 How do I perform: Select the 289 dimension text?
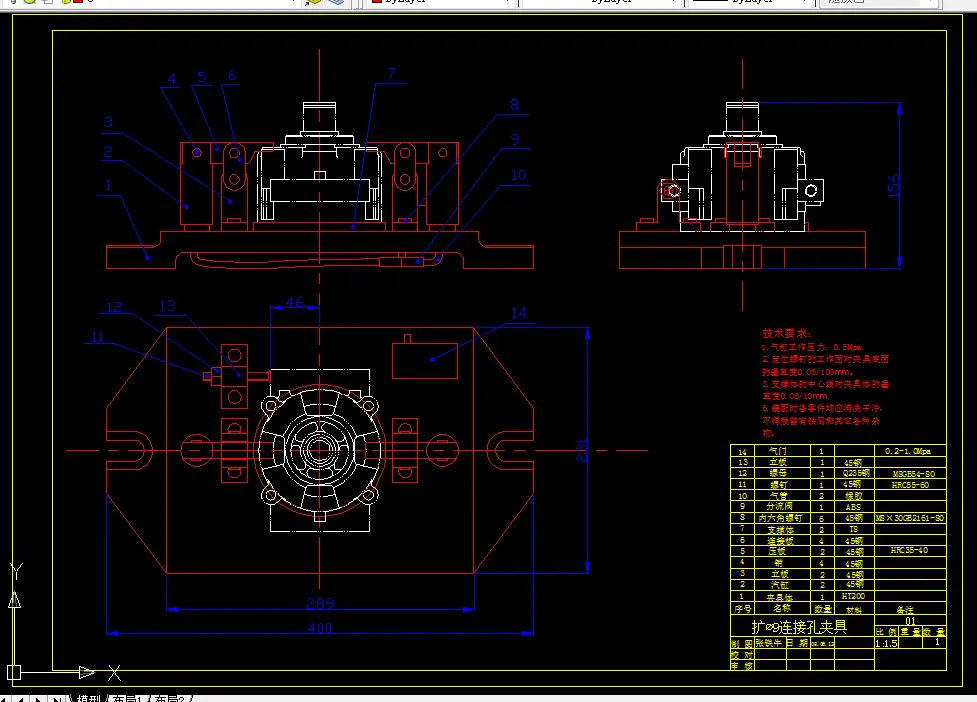pyautogui.click(x=320, y=603)
